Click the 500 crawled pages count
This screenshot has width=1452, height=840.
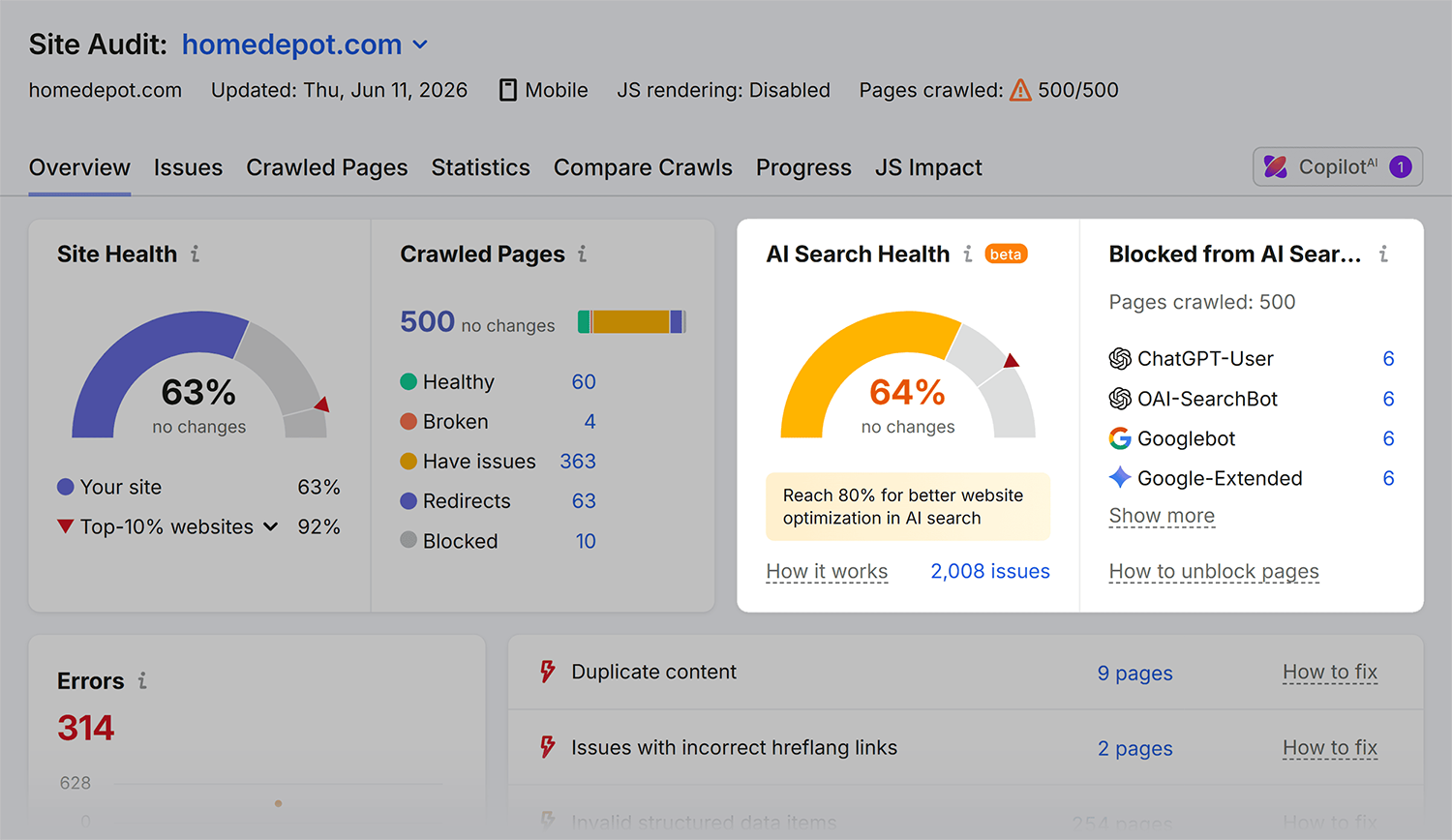click(x=427, y=321)
